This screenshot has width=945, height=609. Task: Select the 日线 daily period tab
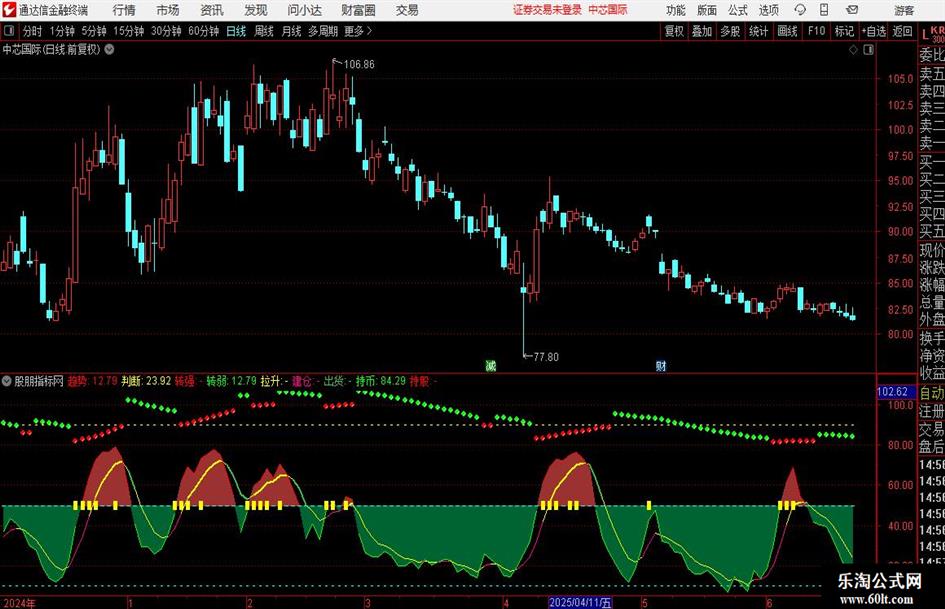[x=236, y=31]
